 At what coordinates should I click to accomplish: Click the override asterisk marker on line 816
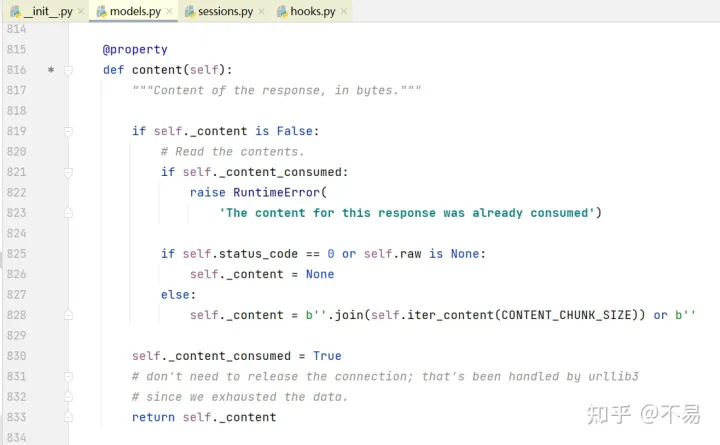pyautogui.click(x=51, y=70)
